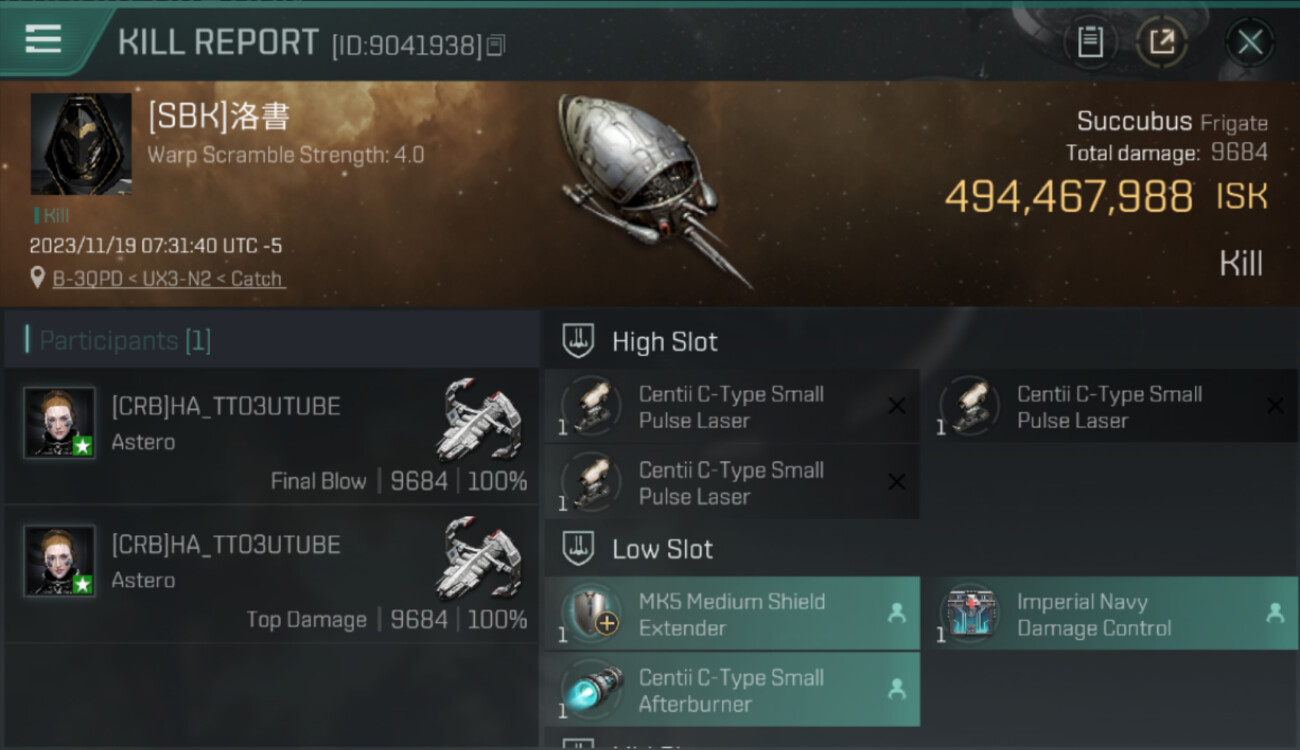This screenshot has height=750, width=1300.
Task: Open the hamburger menu
Action: (x=43, y=40)
